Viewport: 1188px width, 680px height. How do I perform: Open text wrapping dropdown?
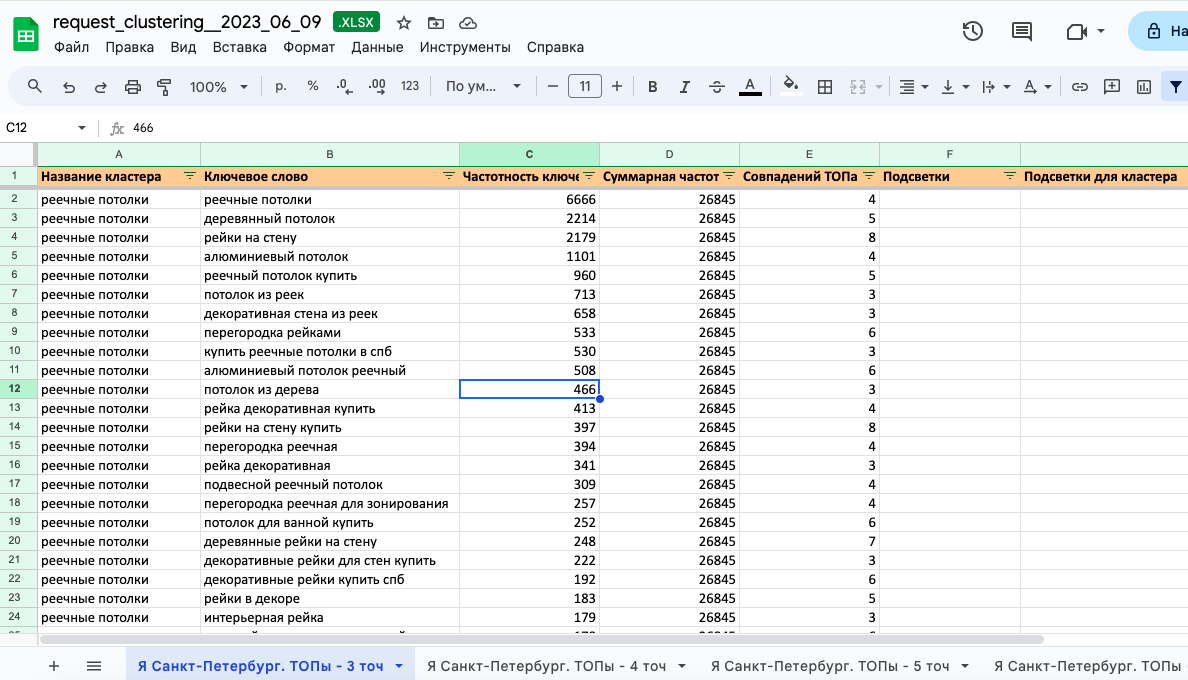tap(996, 87)
